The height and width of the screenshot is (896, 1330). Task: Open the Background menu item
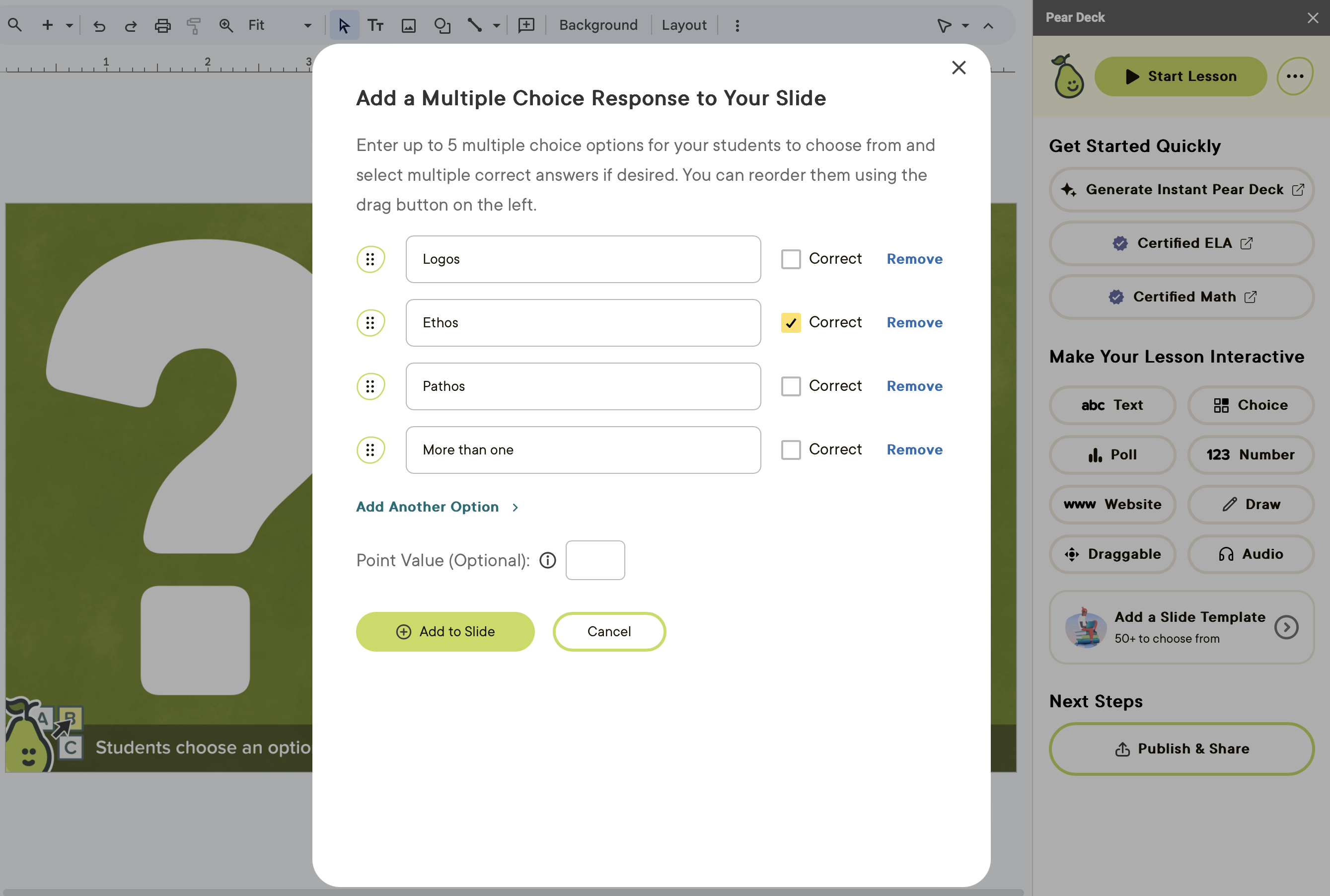tap(598, 25)
